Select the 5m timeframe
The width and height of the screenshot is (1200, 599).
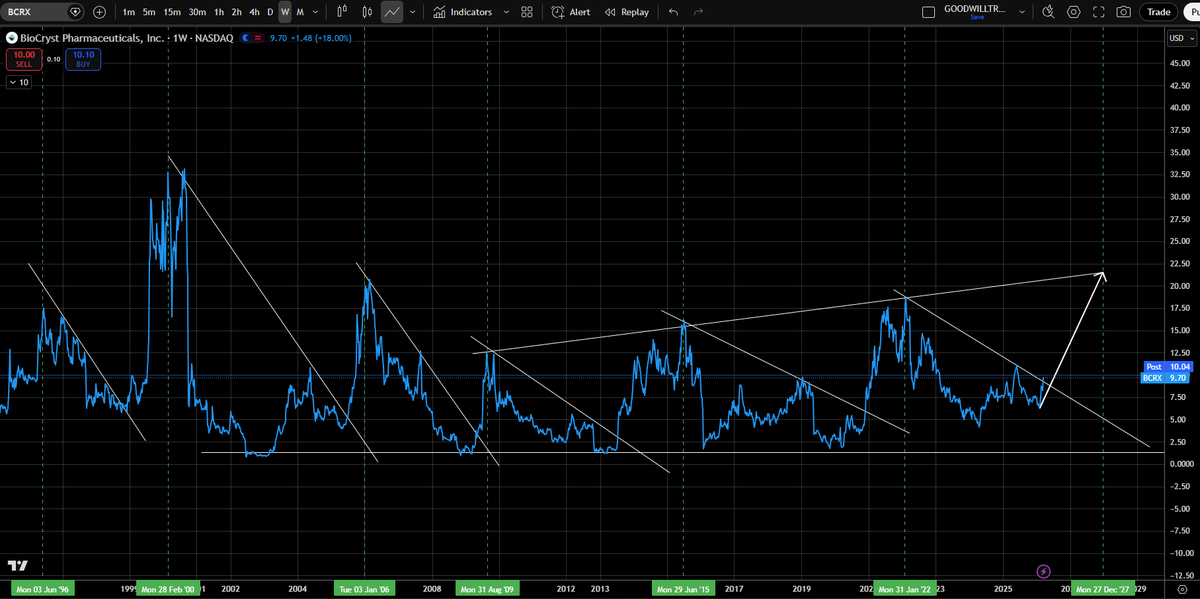[x=149, y=12]
